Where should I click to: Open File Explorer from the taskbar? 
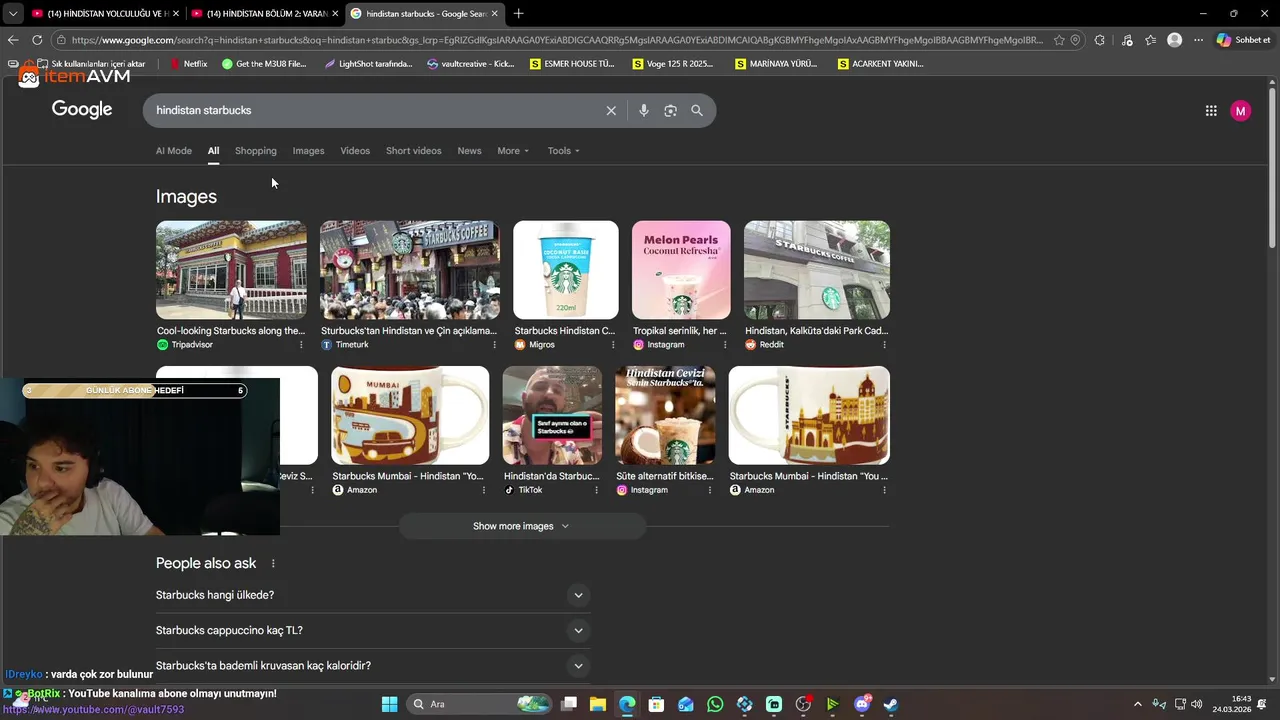598,704
